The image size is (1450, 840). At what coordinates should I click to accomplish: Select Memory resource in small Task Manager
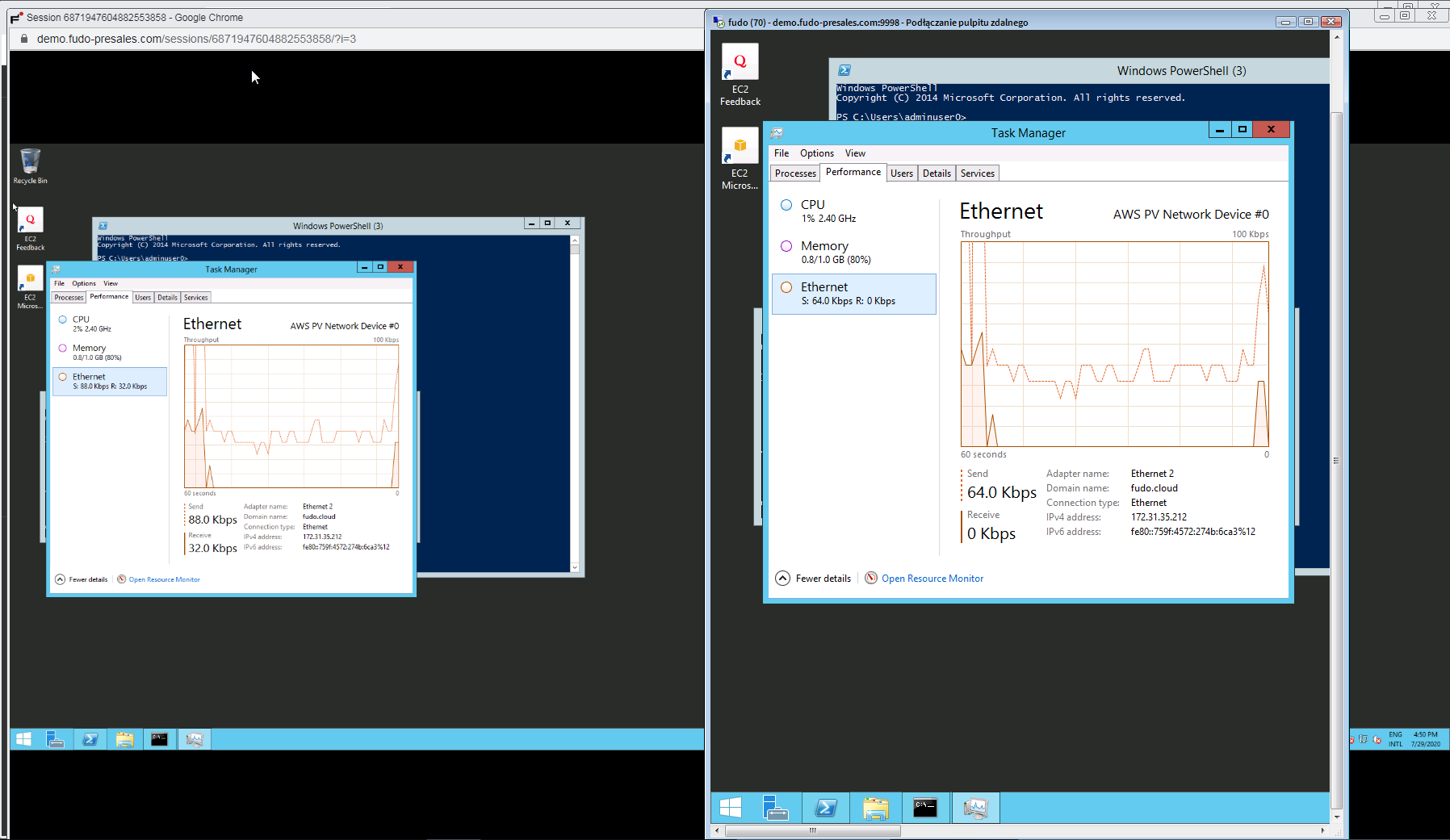(x=110, y=353)
